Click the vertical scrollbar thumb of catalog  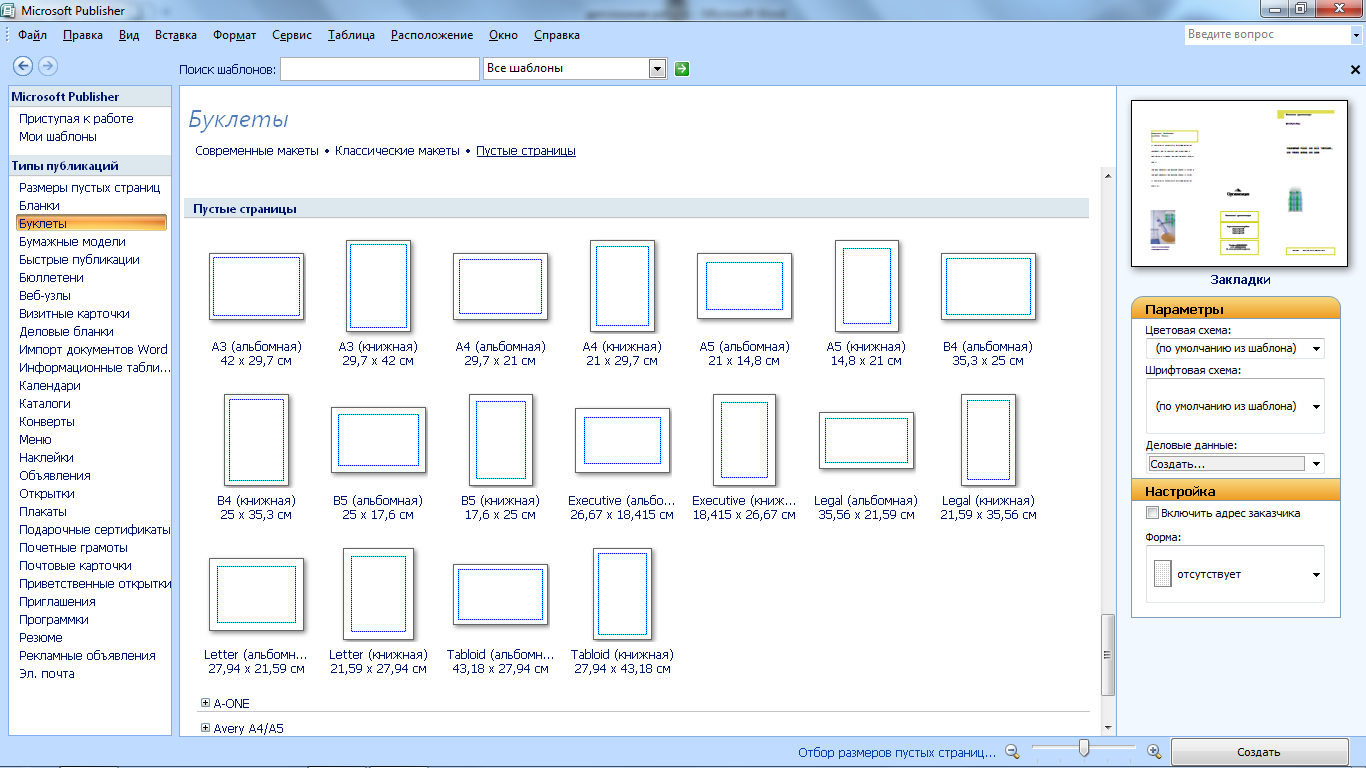pyautogui.click(x=1107, y=655)
